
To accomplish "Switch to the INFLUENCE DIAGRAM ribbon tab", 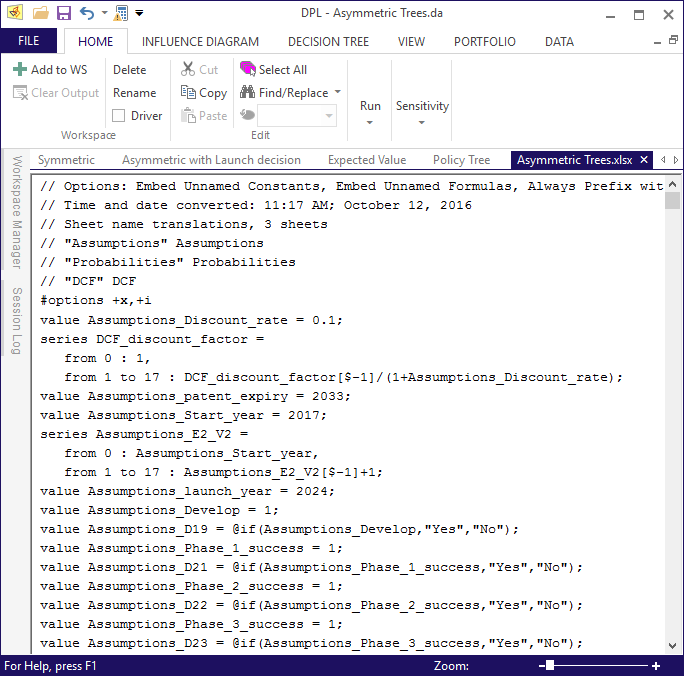I will pyautogui.click(x=200, y=42).
